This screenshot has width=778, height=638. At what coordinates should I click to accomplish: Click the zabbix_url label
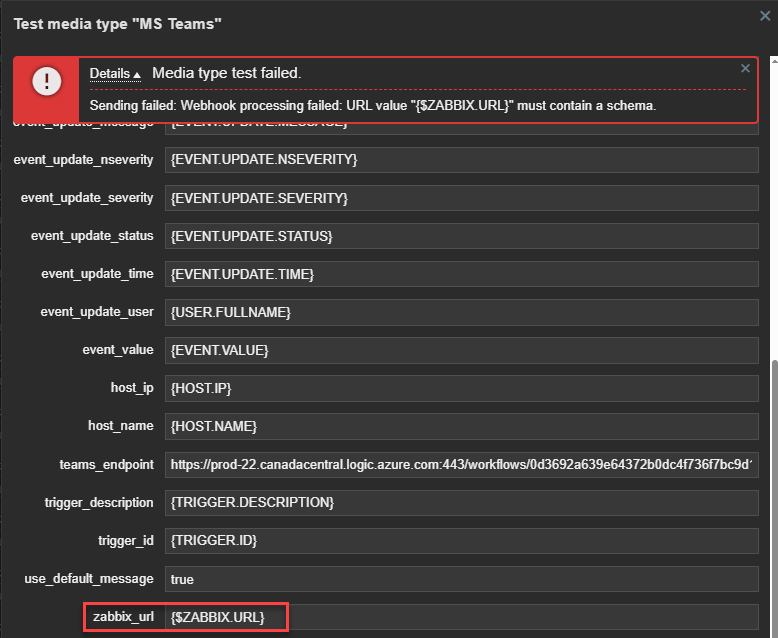click(x=124, y=617)
